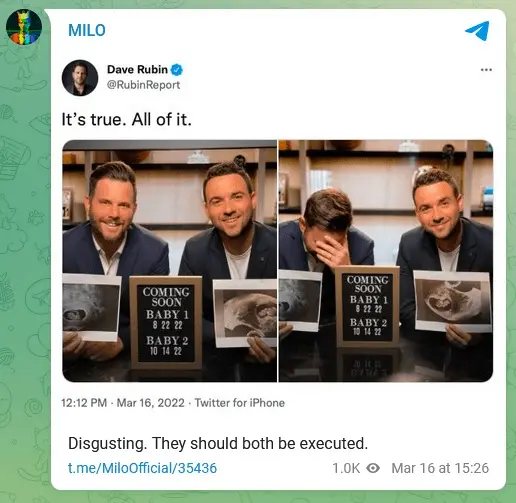Image resolution: width=516 pixels, height=503 pixels.
Task: Click the Telegram share arrow icon
Action: tap(477, 30)
